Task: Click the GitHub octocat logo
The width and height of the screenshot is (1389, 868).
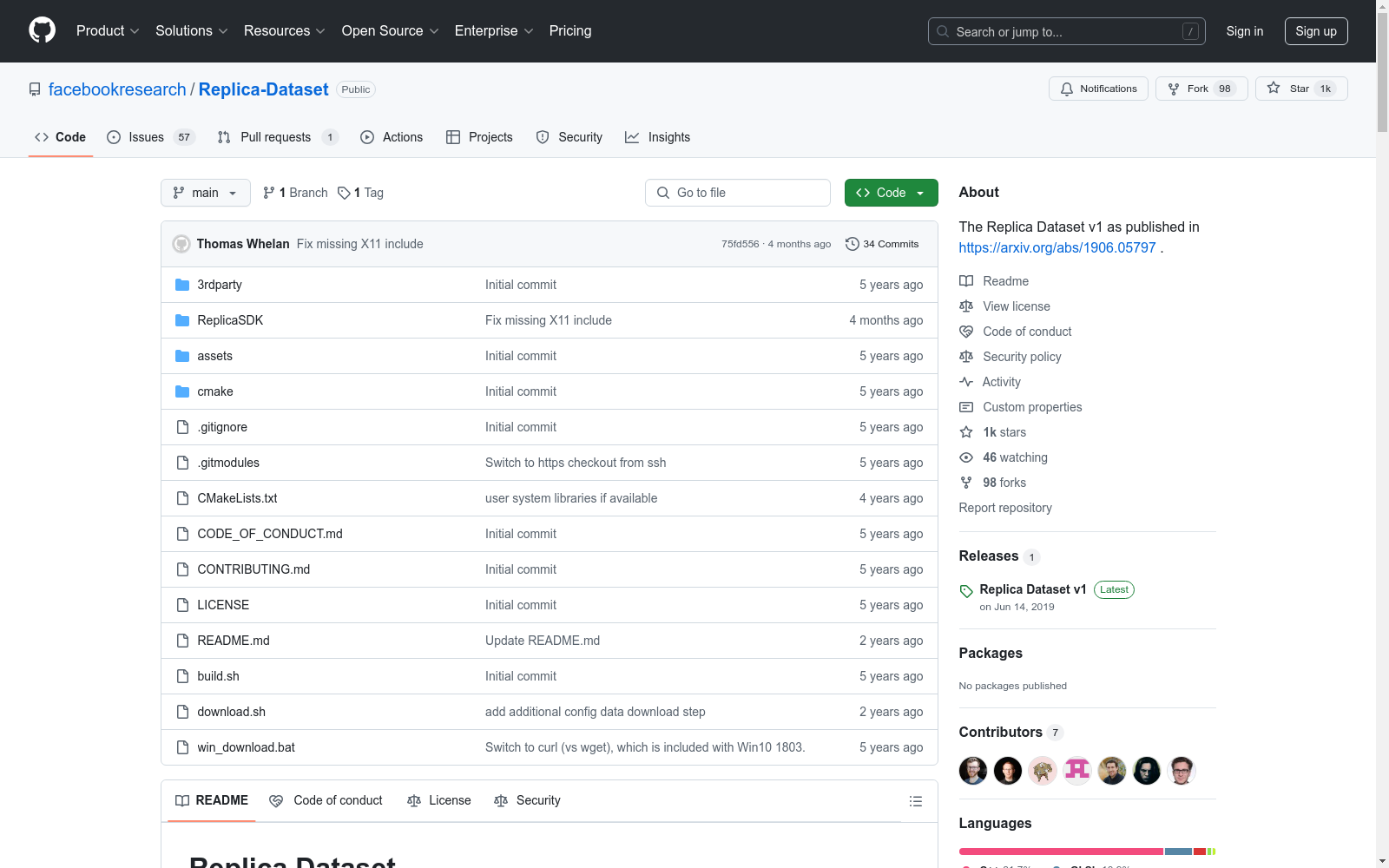Action: 42,30
